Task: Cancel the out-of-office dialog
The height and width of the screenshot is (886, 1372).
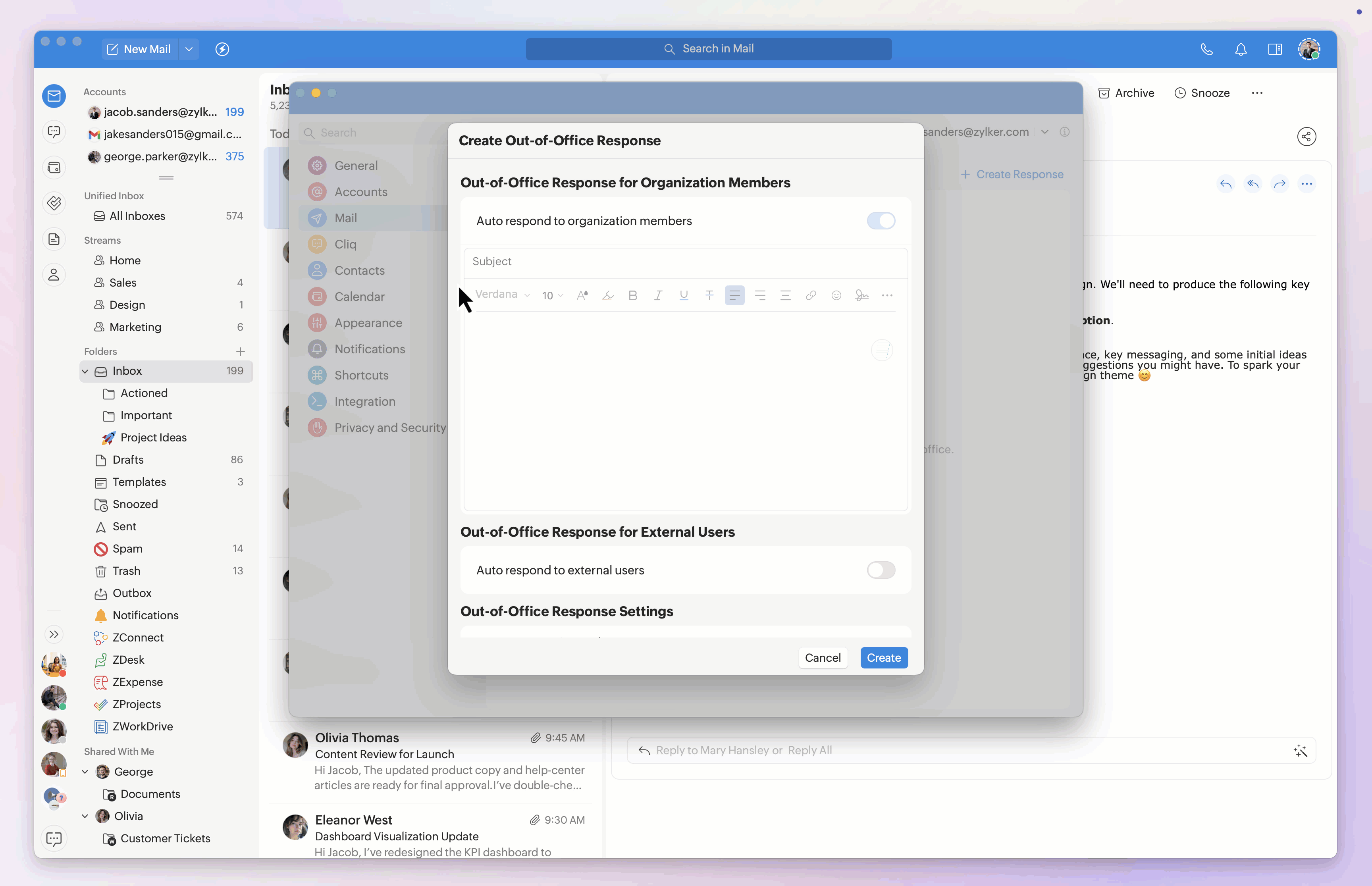Action: click(x=822, y=658)
